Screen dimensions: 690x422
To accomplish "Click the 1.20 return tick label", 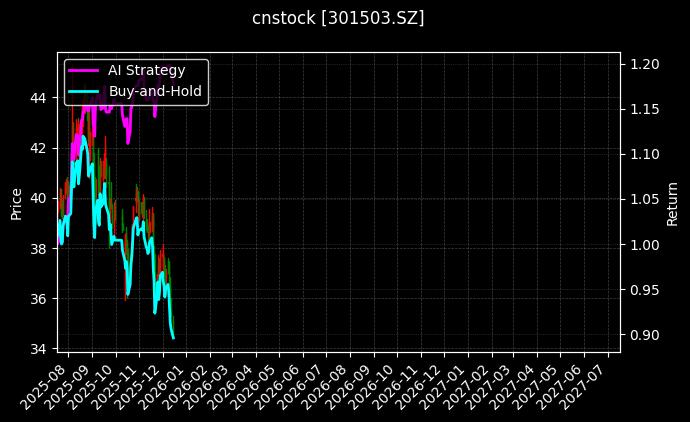I will [645, 64].
